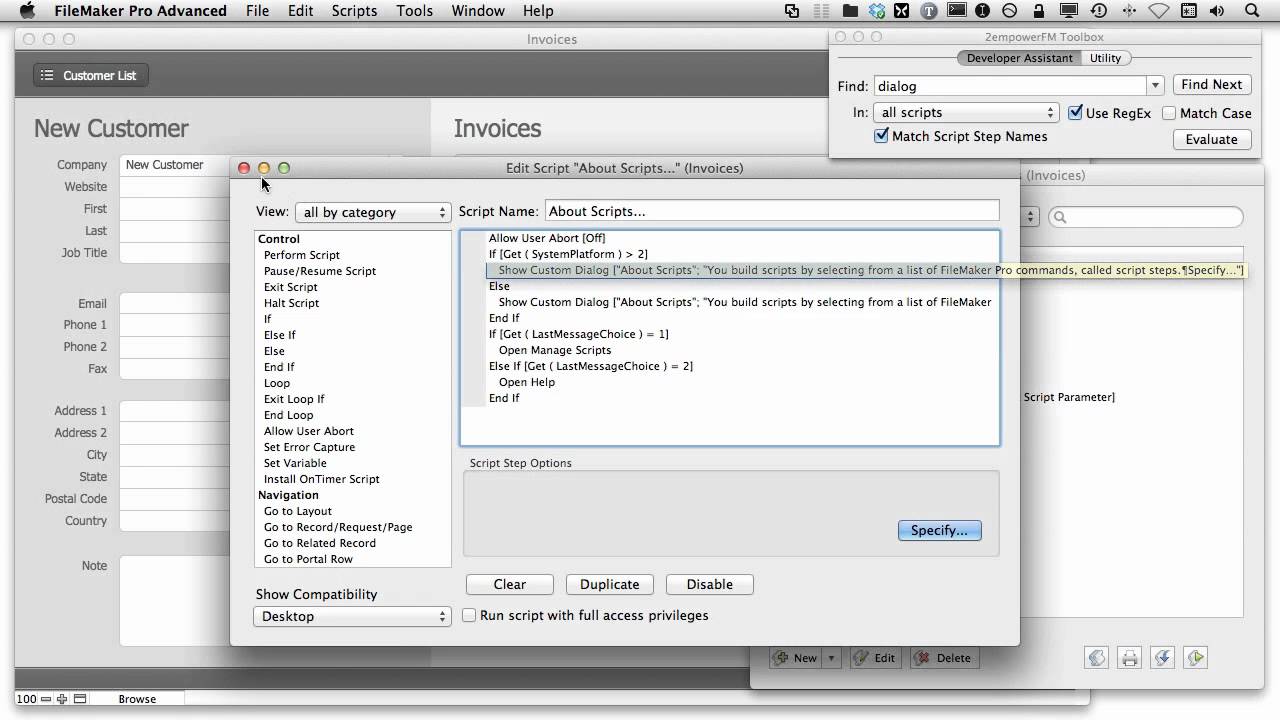Click the Disable button

(710, 584)
